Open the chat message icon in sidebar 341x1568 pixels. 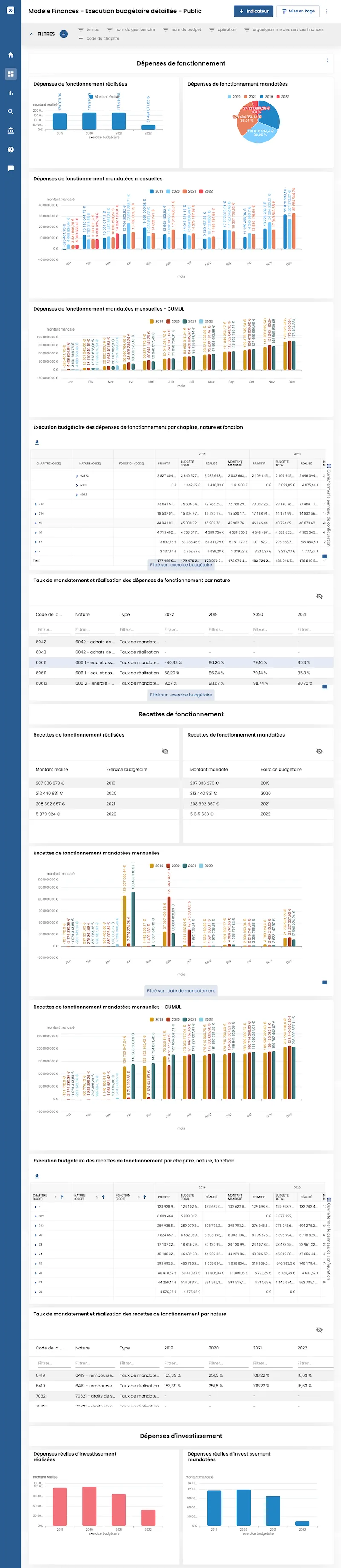click(x=10, y=169)
